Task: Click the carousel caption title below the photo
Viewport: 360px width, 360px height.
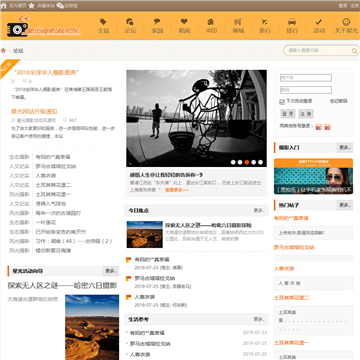Action: 166,175
